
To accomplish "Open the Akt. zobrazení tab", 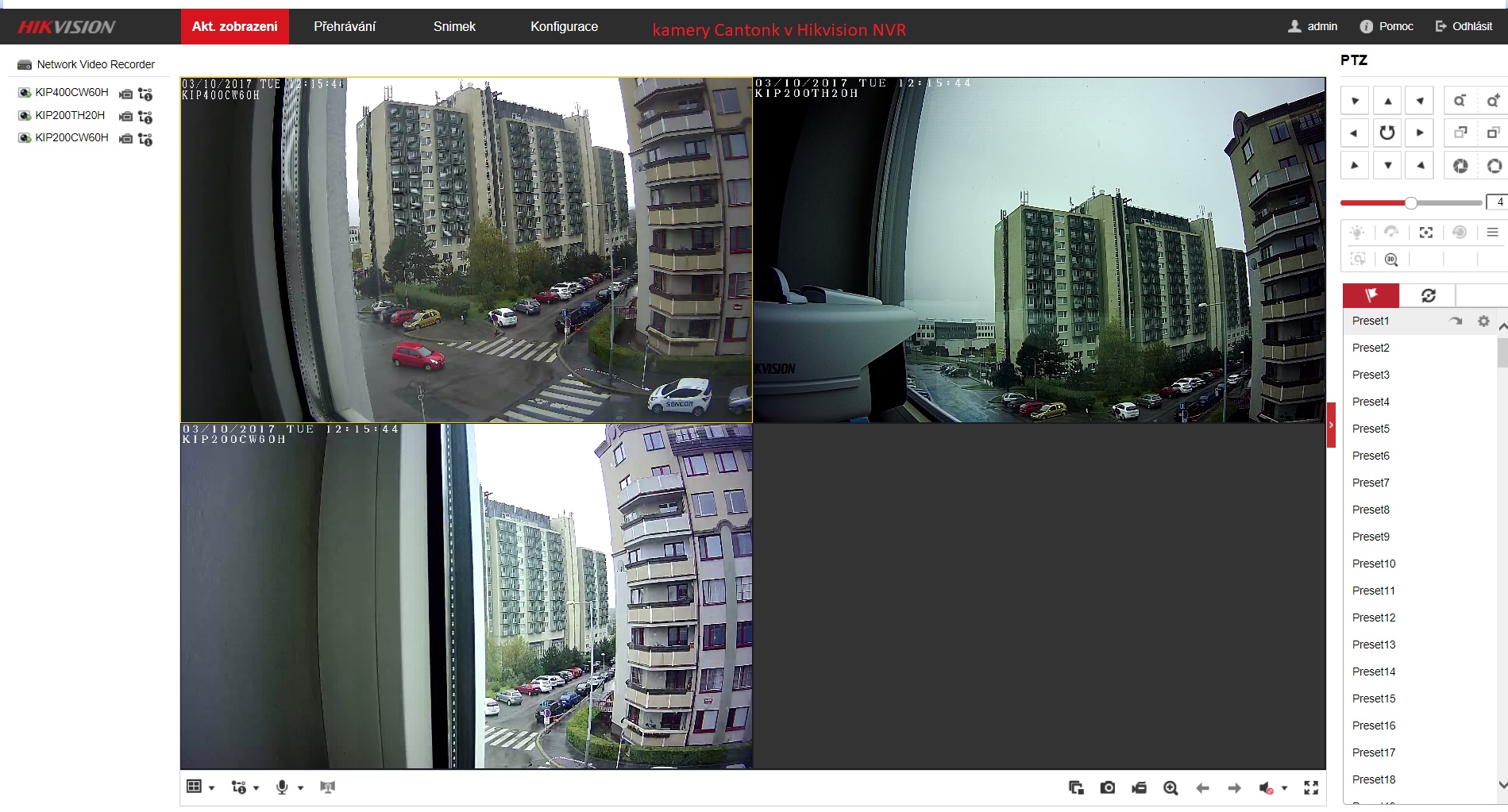I will click(235, 27).
